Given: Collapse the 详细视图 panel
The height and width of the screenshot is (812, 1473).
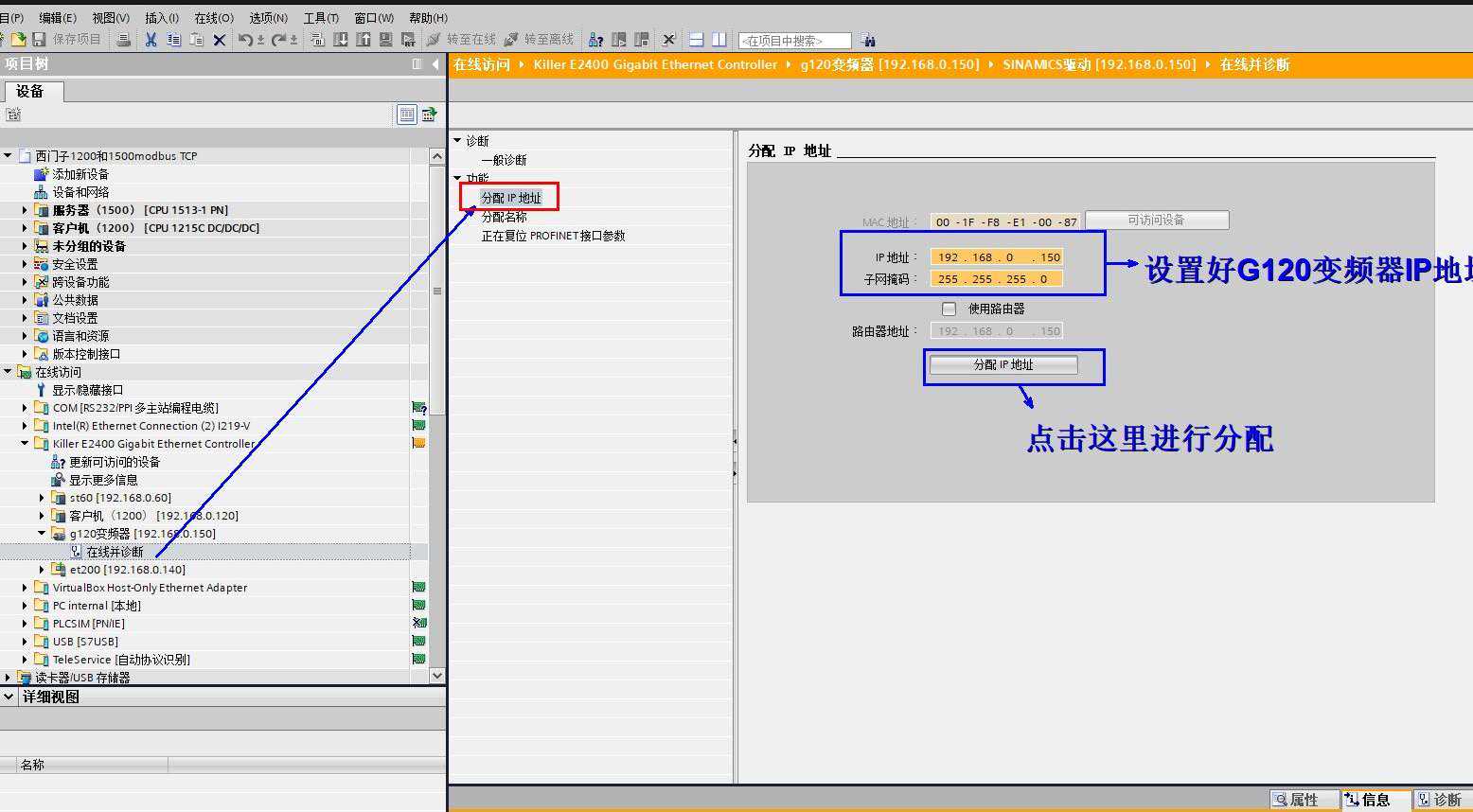Looking at the screenshot, I should (x=9, y=697).
